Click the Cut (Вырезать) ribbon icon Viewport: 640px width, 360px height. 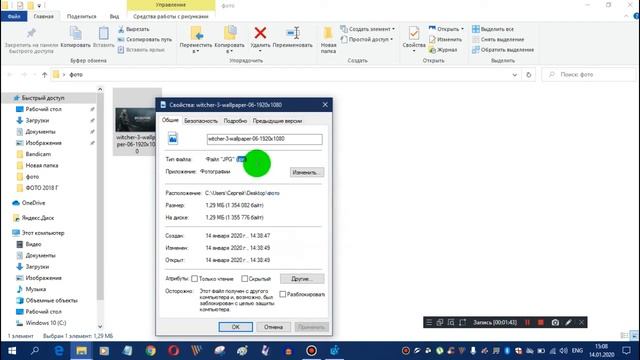[121, 29]
